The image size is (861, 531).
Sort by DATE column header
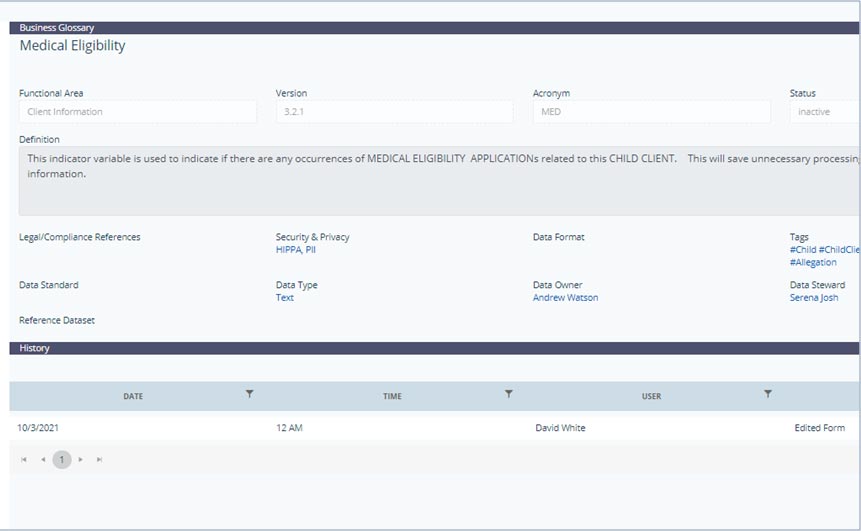(133, 396)
